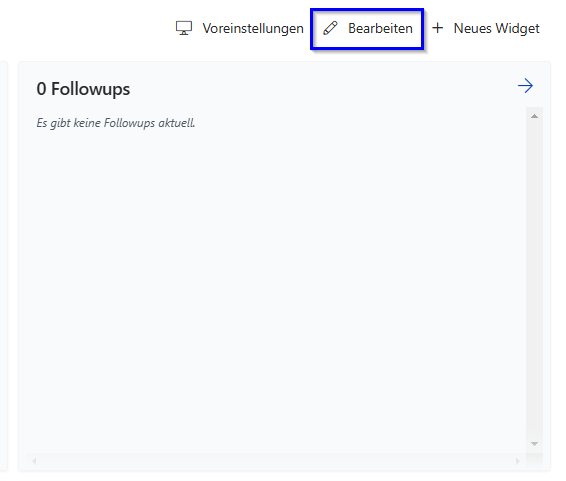The image size is (566, 481).
Task: Select the Bearbeiten button
Action: coord(367,29)
